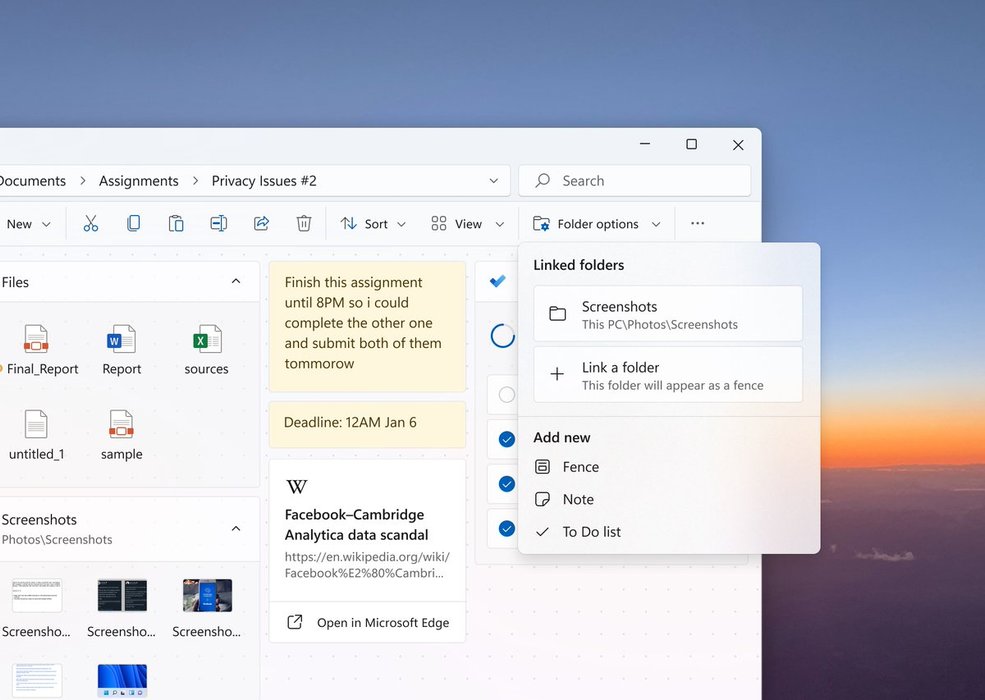Click Open in Microsoft Edge
This screenshot has height=700, width=985.
click(x=367, y=622)
